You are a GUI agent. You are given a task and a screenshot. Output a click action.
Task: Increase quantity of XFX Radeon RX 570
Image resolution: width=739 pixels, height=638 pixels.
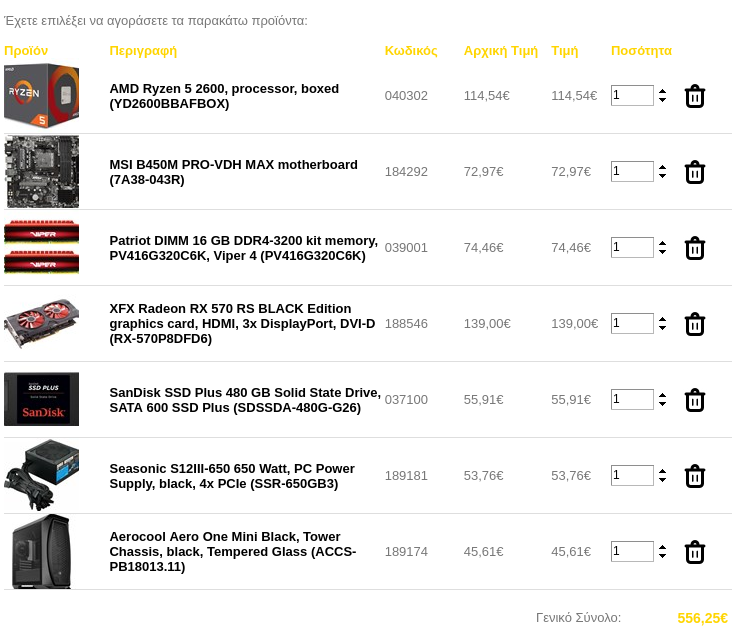pyautogui.click(x=662, y=319)
